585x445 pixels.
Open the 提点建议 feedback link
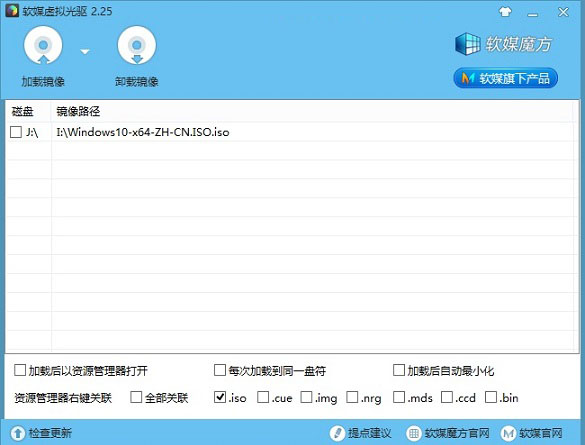click(x=369, y=433)
